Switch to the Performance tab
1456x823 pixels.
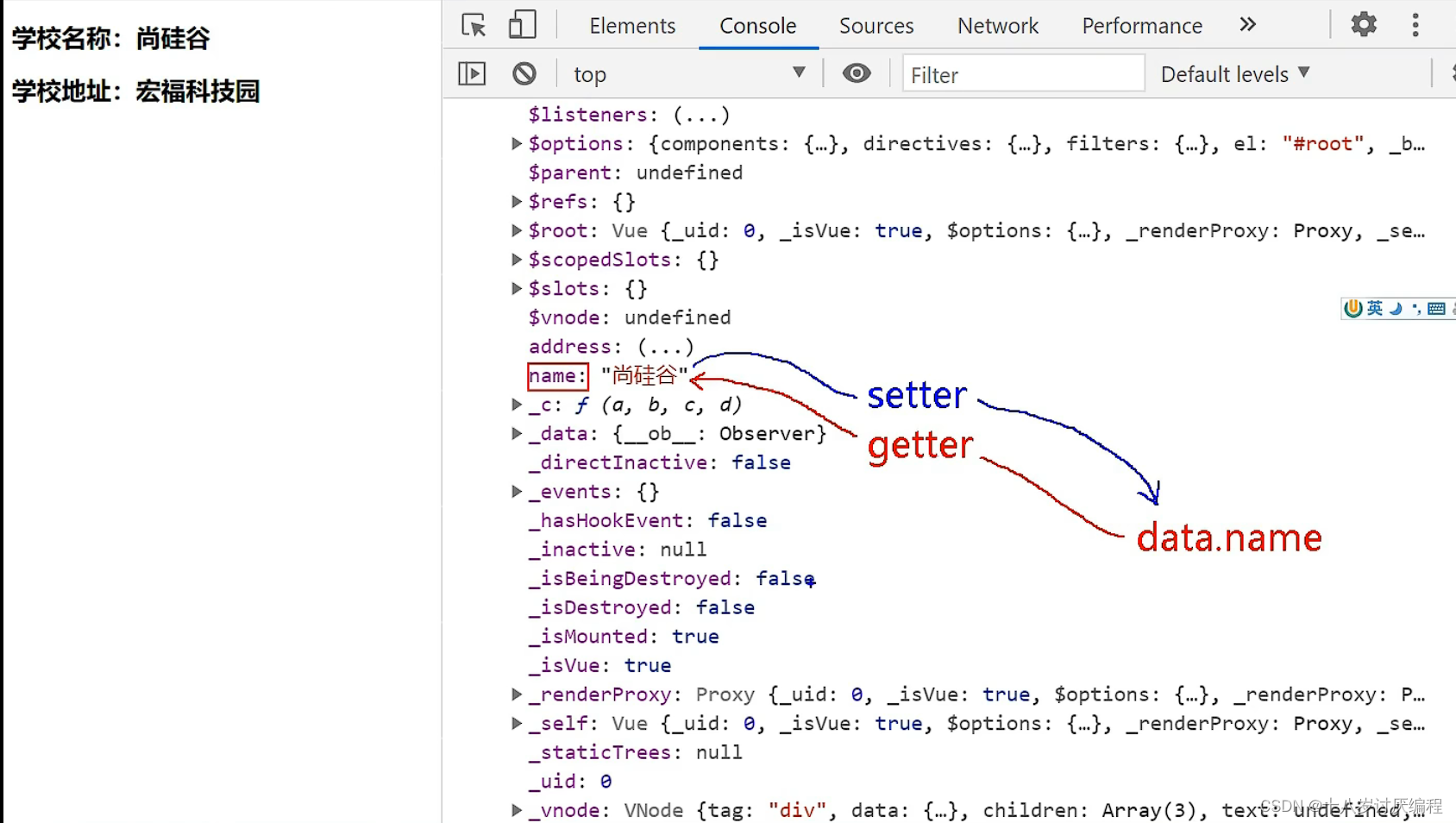coord(1142,26)
